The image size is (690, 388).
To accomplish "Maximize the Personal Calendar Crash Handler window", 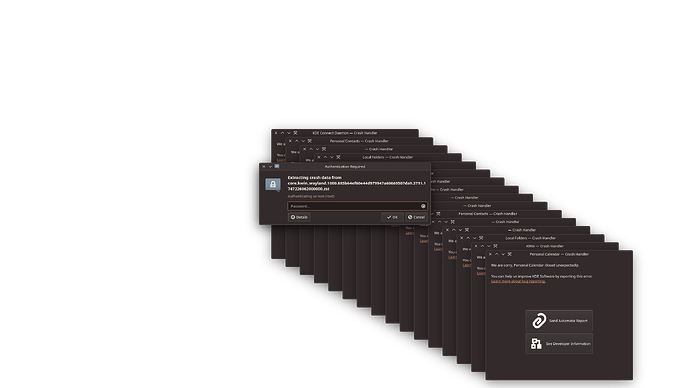I will (497, 254).
